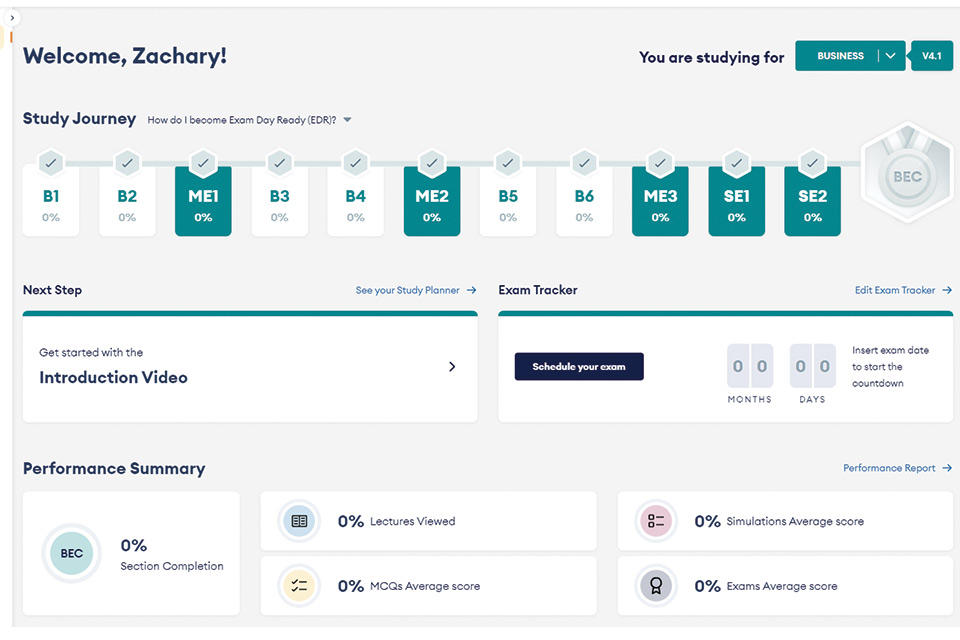Toggle the checkmark above B1 module

click(51, 161)
